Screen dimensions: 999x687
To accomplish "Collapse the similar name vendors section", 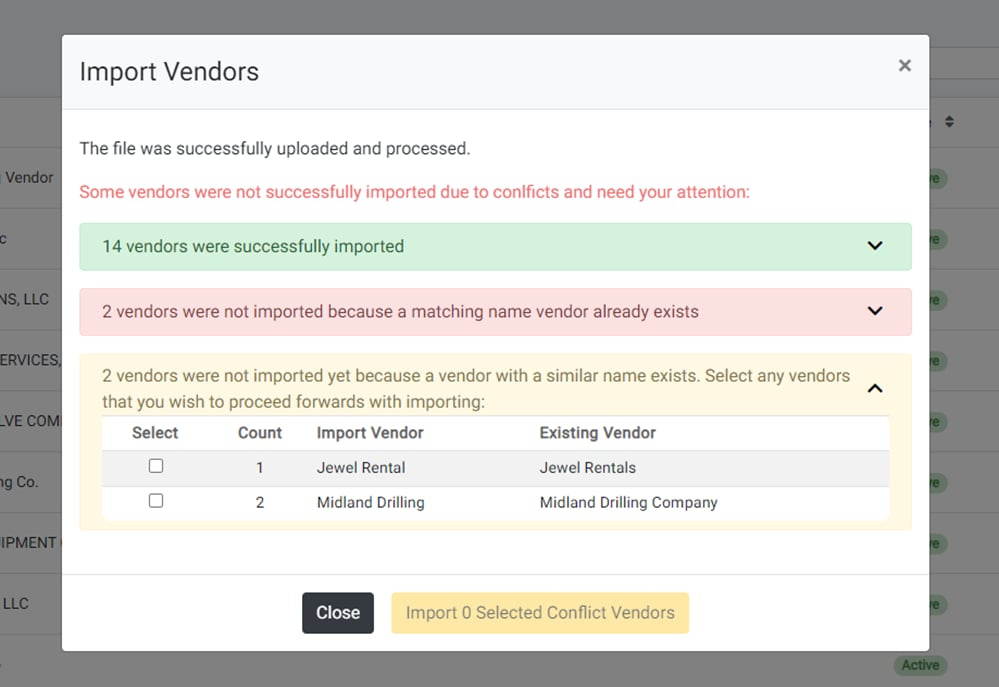I will tap(875, 388).
